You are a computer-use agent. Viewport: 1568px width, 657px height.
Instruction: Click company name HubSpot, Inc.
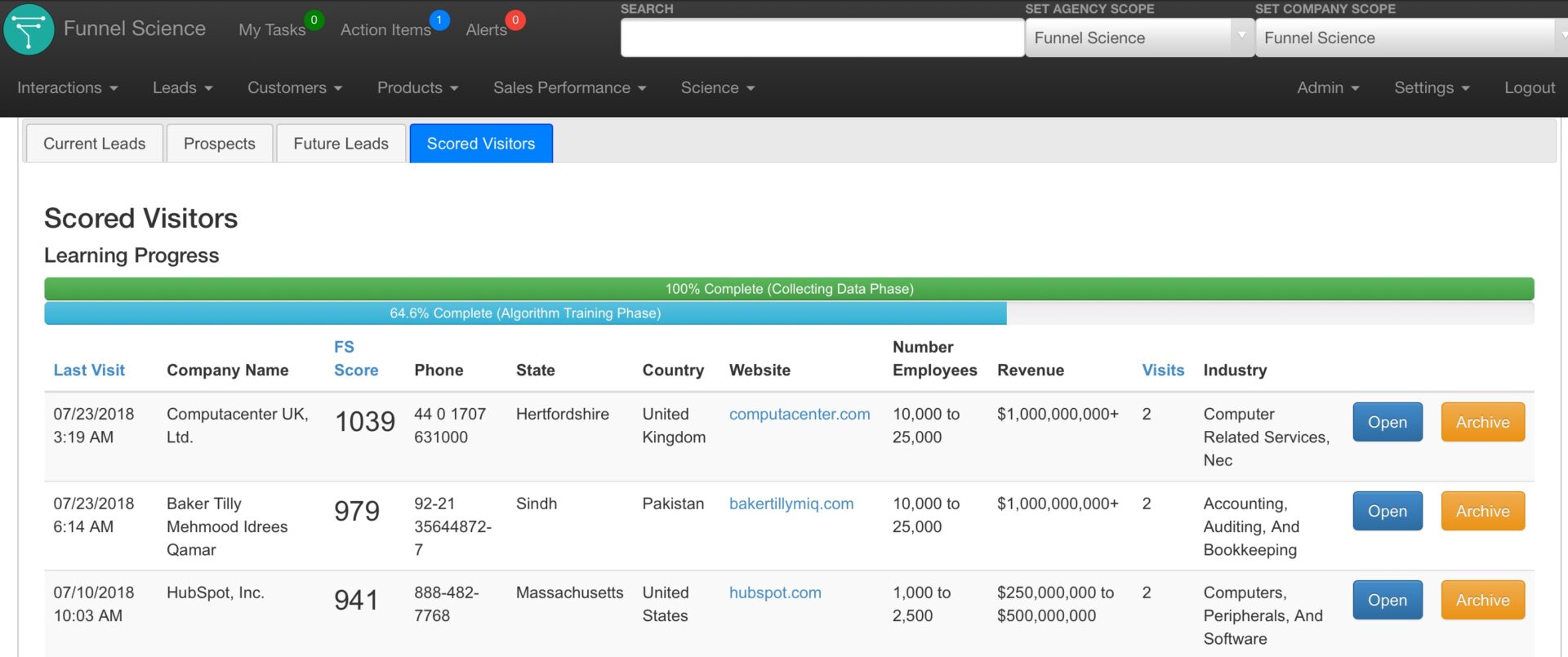click(x=216, y=593)
